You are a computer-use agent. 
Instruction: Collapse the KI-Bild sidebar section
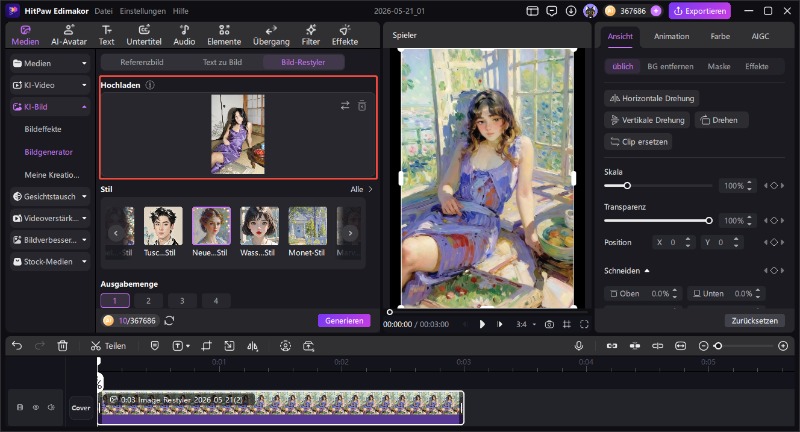point(50,107)
